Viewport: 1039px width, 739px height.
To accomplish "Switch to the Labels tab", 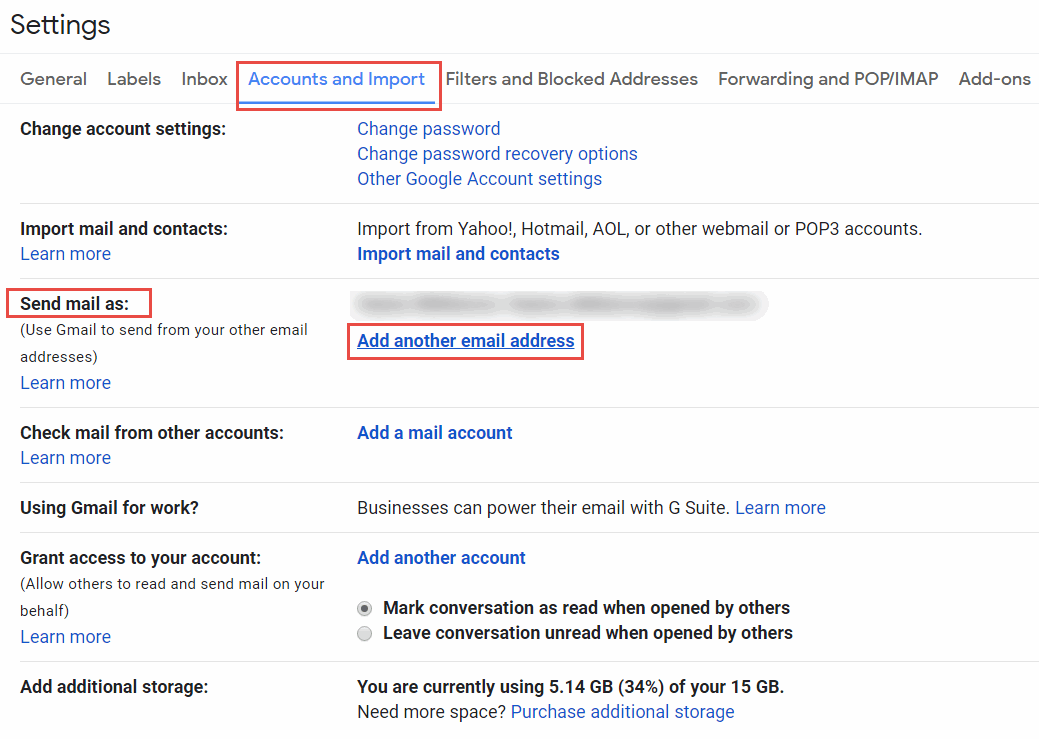I will coord(134,79).
